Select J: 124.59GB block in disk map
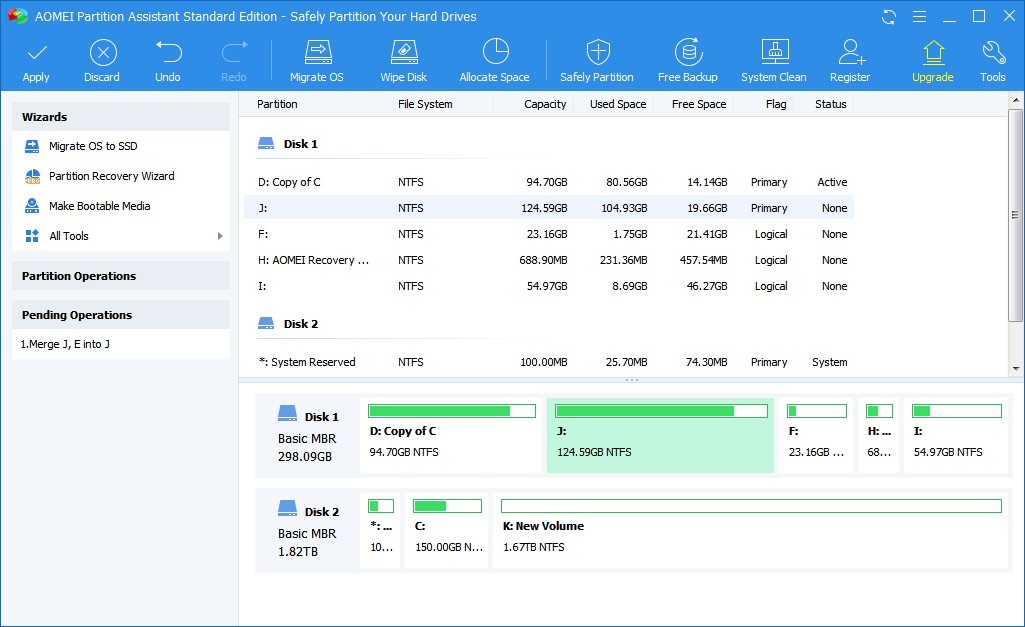The height and width of the screenshot is (627, 1025). pos(660,435)
